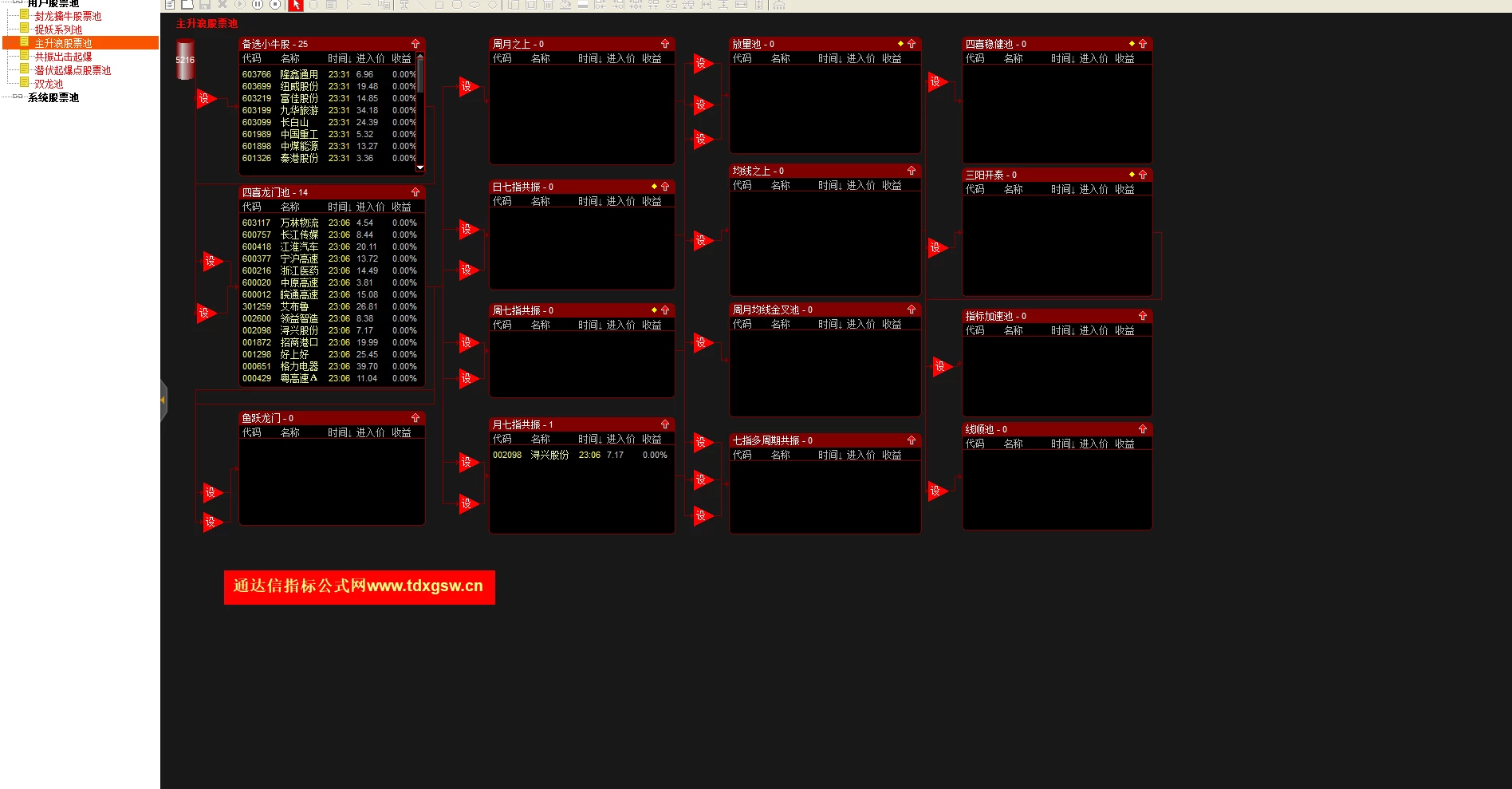Open the 设 filter node feeding 周月均线金叉池
Viewport: 1512px width, 789px height.
[x=703, y=343]
